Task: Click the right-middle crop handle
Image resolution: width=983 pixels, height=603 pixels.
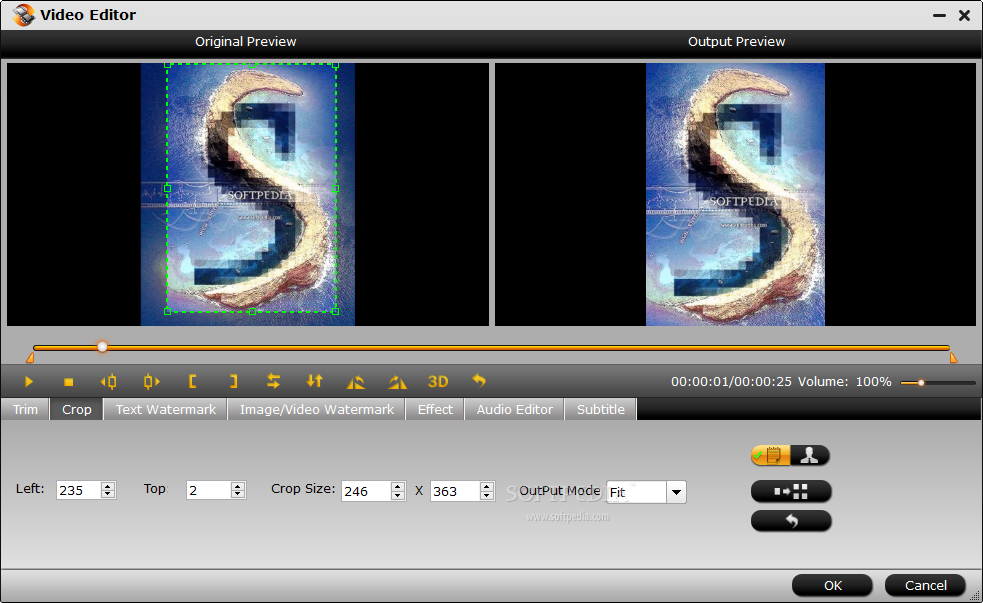Action: (x=335, y=188)
